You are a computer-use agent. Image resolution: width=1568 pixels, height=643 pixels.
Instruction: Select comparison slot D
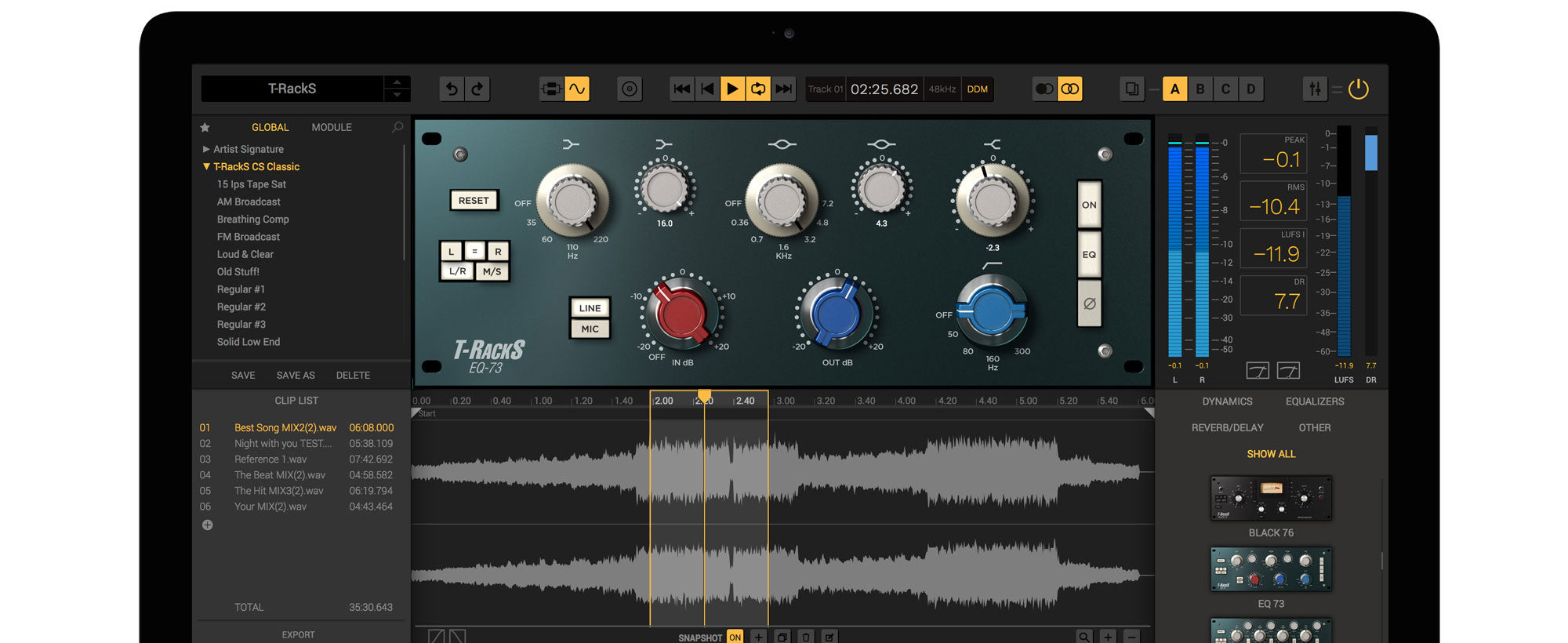[1251, 89]
